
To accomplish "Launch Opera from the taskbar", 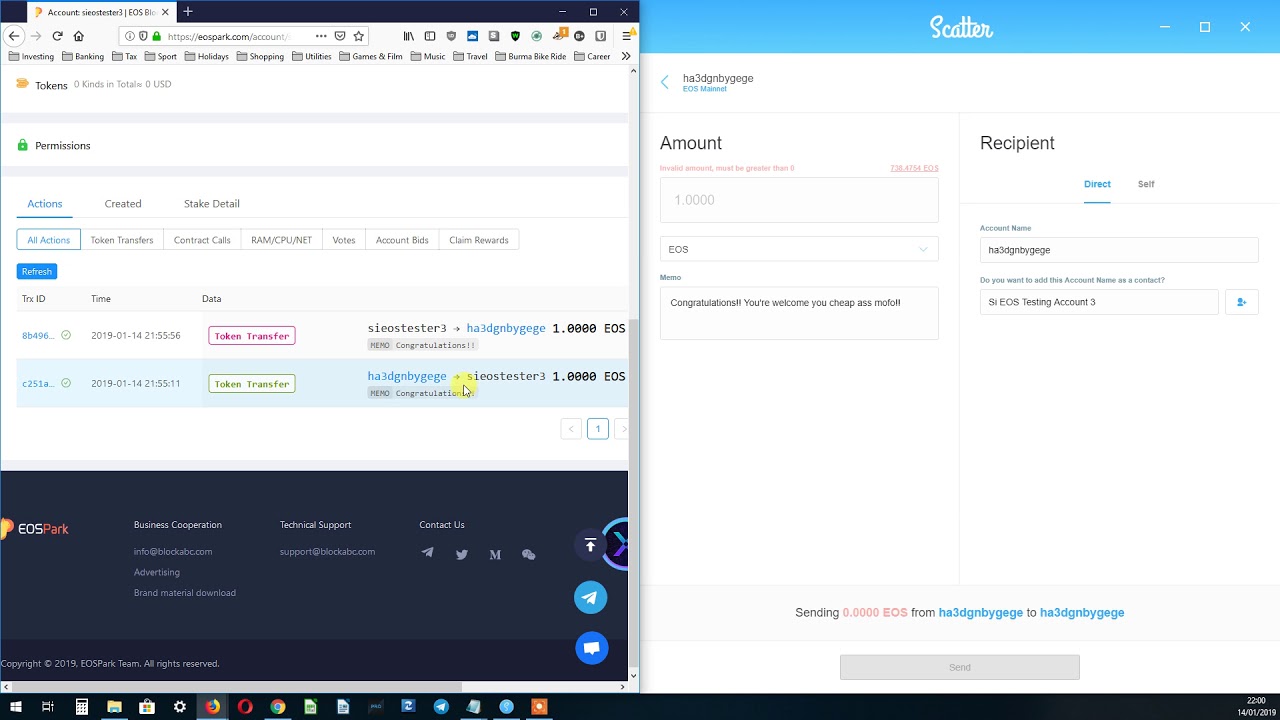I will tap(245, 707).
